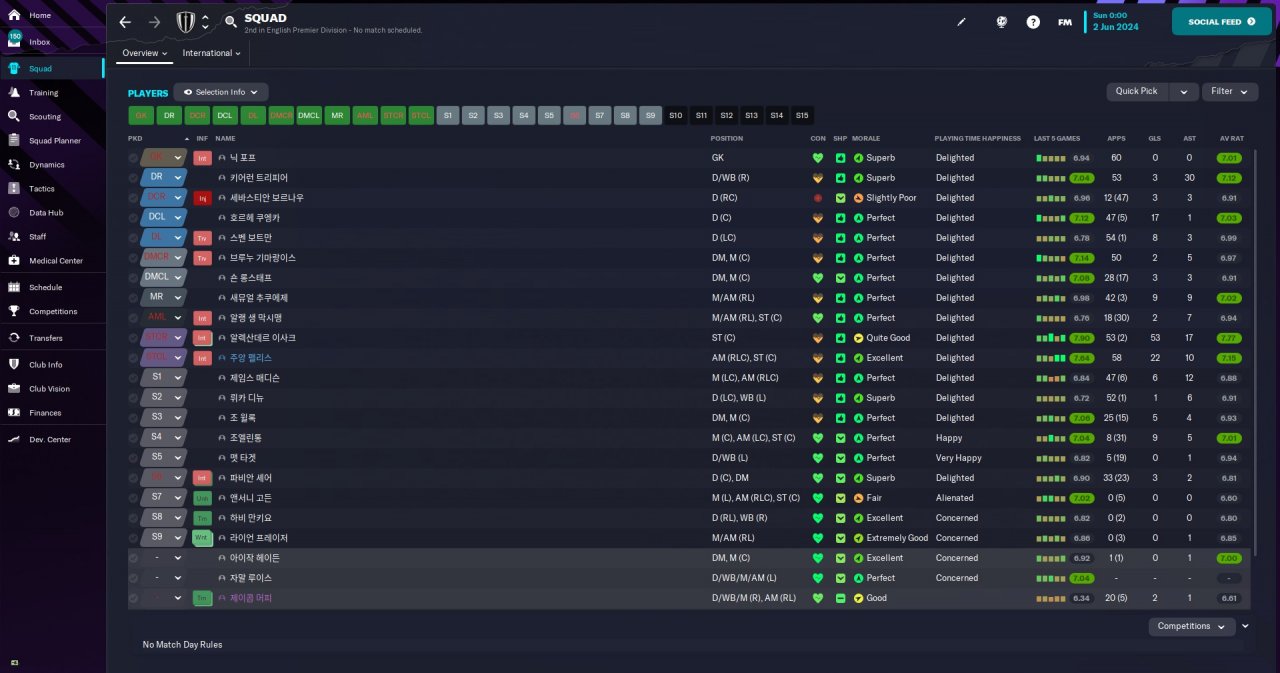Open the Dynamics sidebar icon
Viewport: 1280px width, 673px height.
(x=14, y=164)
